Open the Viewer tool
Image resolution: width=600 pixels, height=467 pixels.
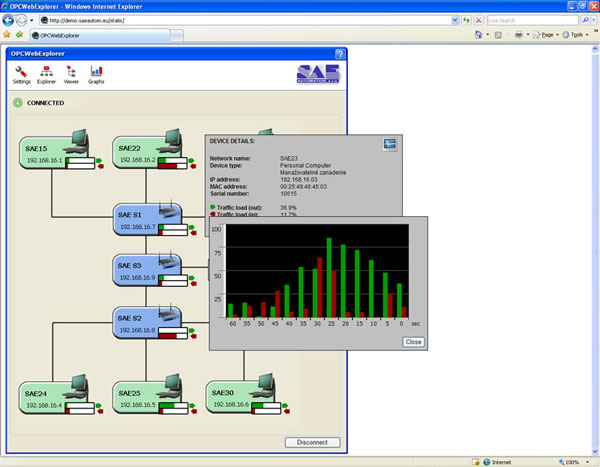pos(71,75)
